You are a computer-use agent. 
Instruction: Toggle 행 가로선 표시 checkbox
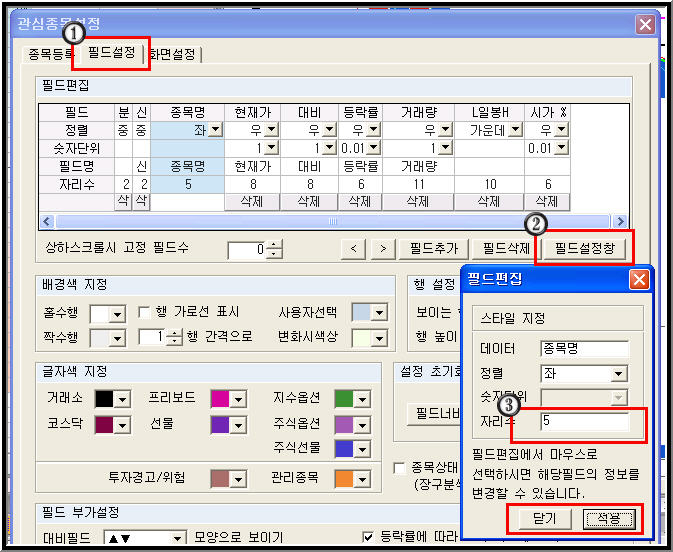click(144, 312)
